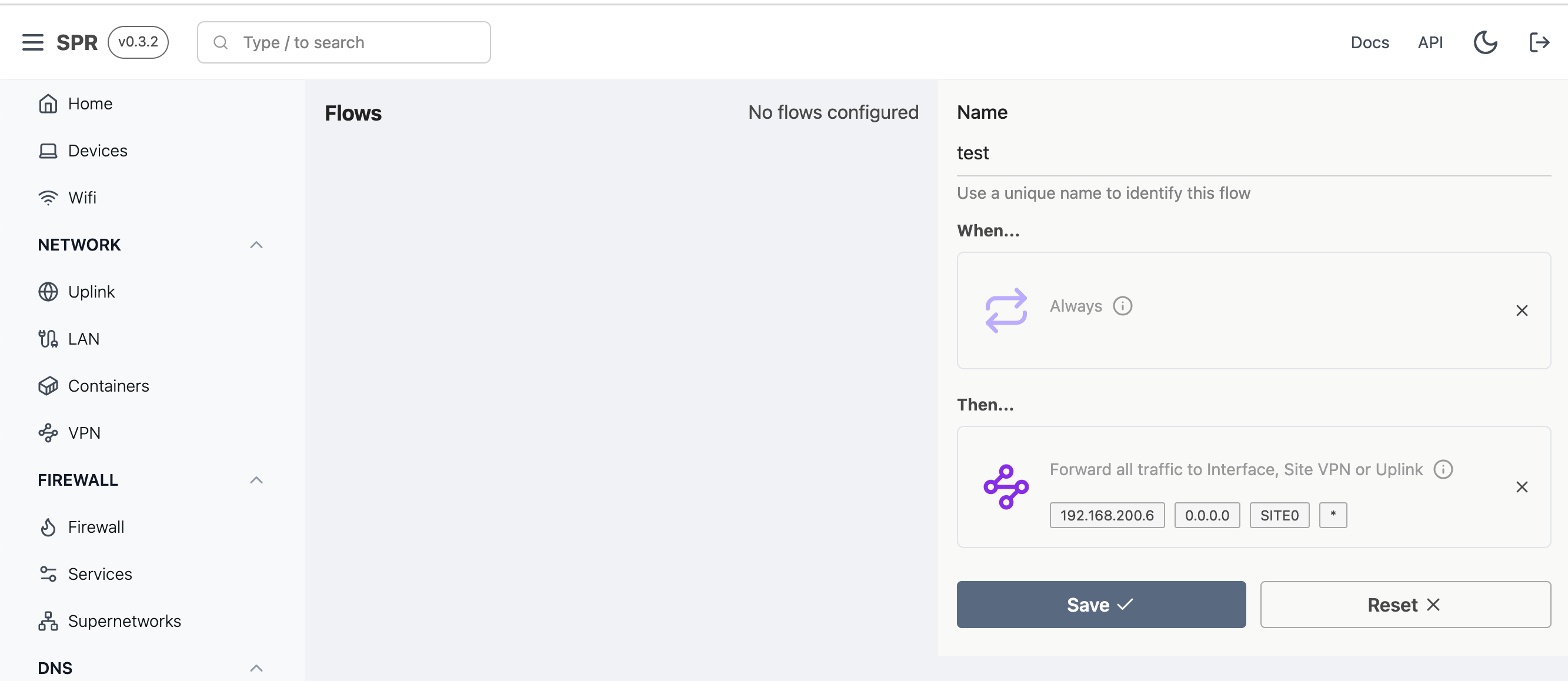Remove the Always trigger card
Screen dimensions: 1568x681
coord(1522,311)
